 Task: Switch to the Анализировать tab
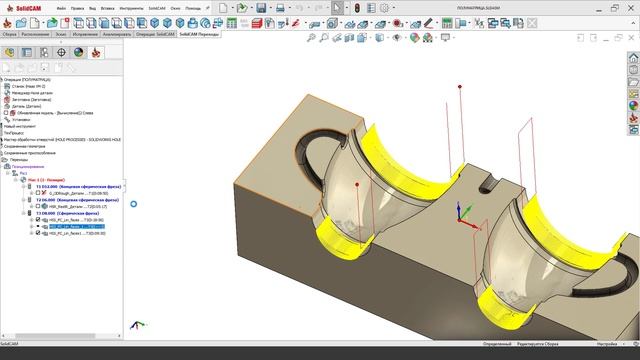coord(117,34)
